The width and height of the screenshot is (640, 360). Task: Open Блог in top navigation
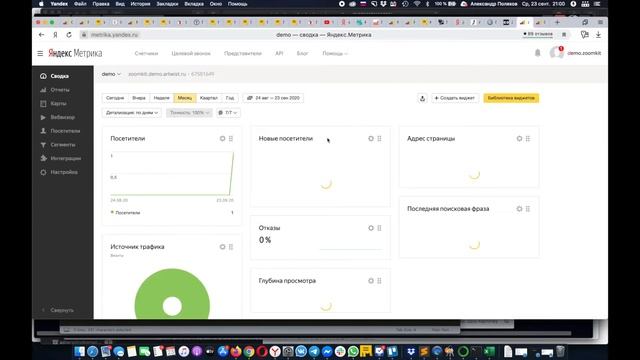pyautogui.click(x=302, y=53)
